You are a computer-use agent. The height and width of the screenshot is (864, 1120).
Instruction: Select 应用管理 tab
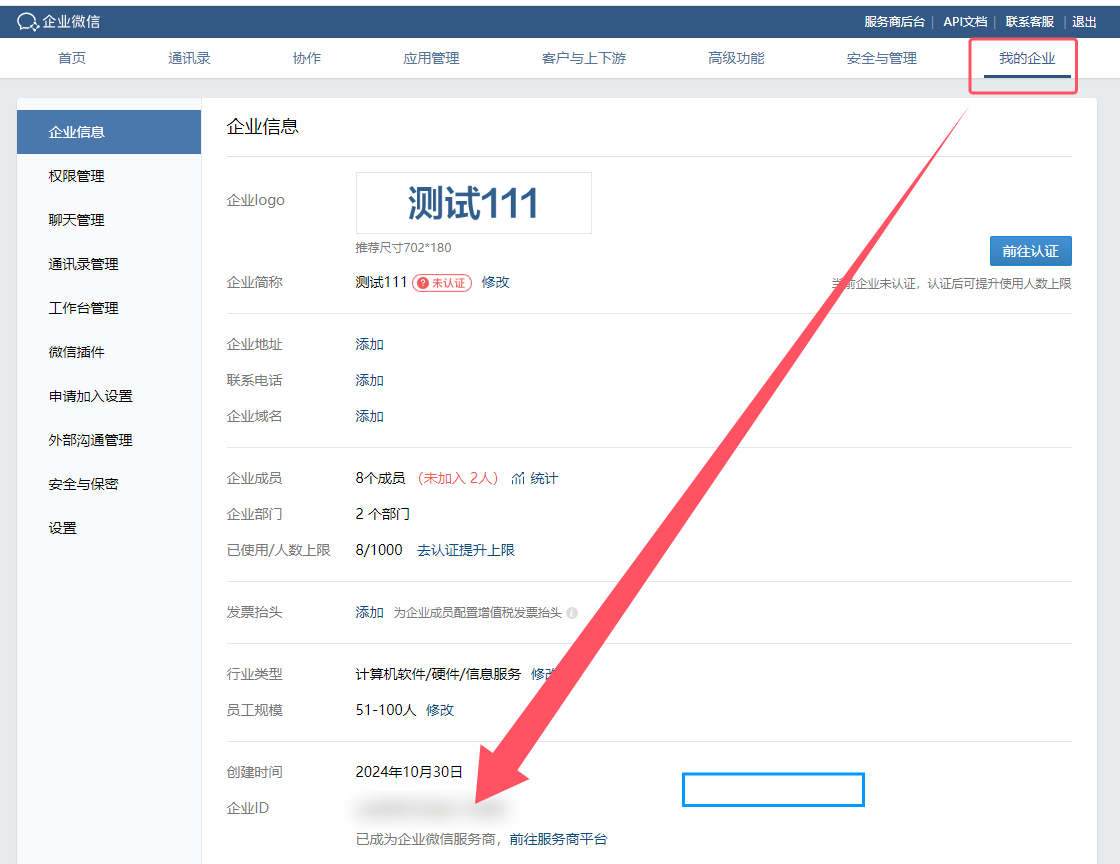click(x=431, y=59)
